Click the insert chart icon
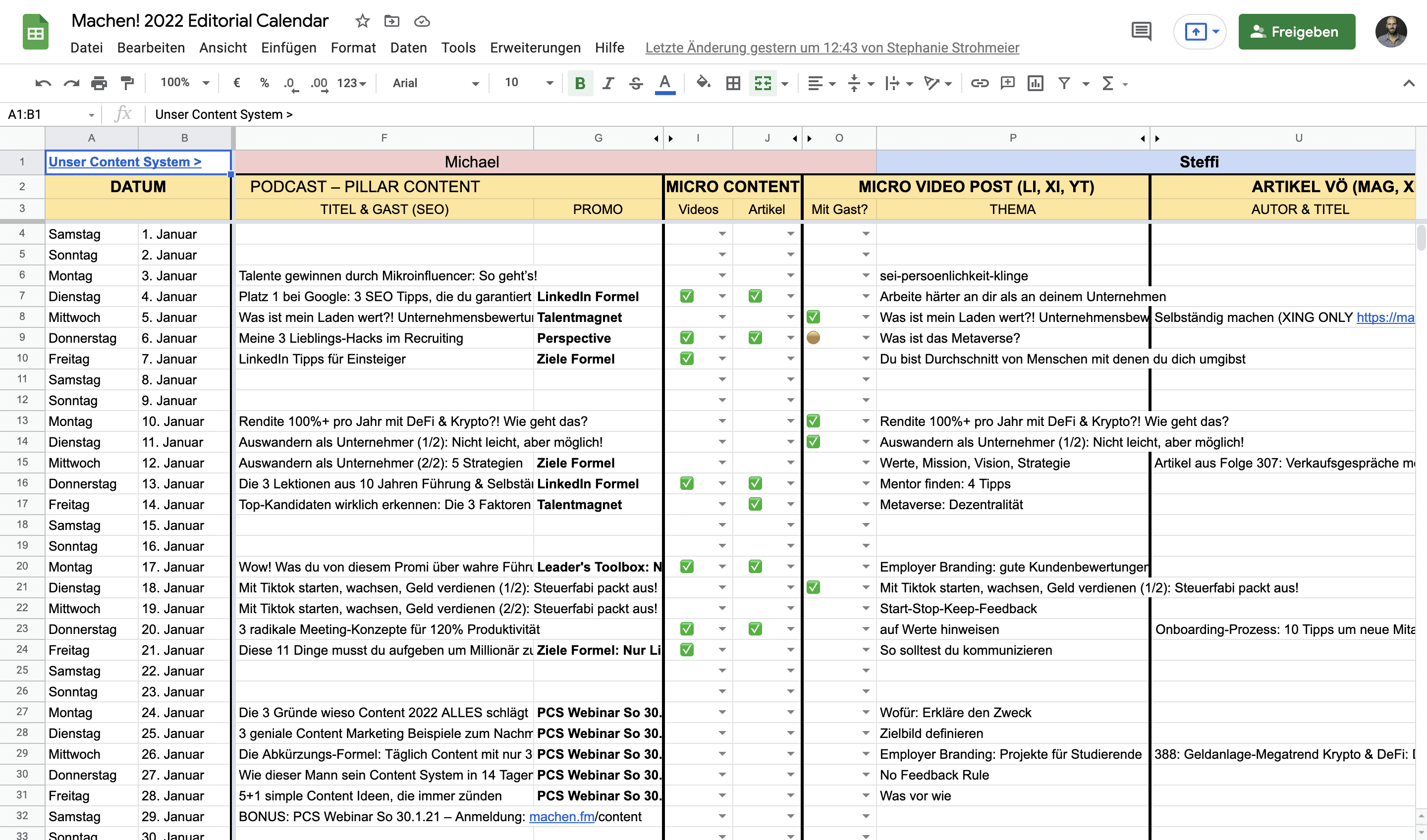The image size is (1427, 840). point(1035,83)
